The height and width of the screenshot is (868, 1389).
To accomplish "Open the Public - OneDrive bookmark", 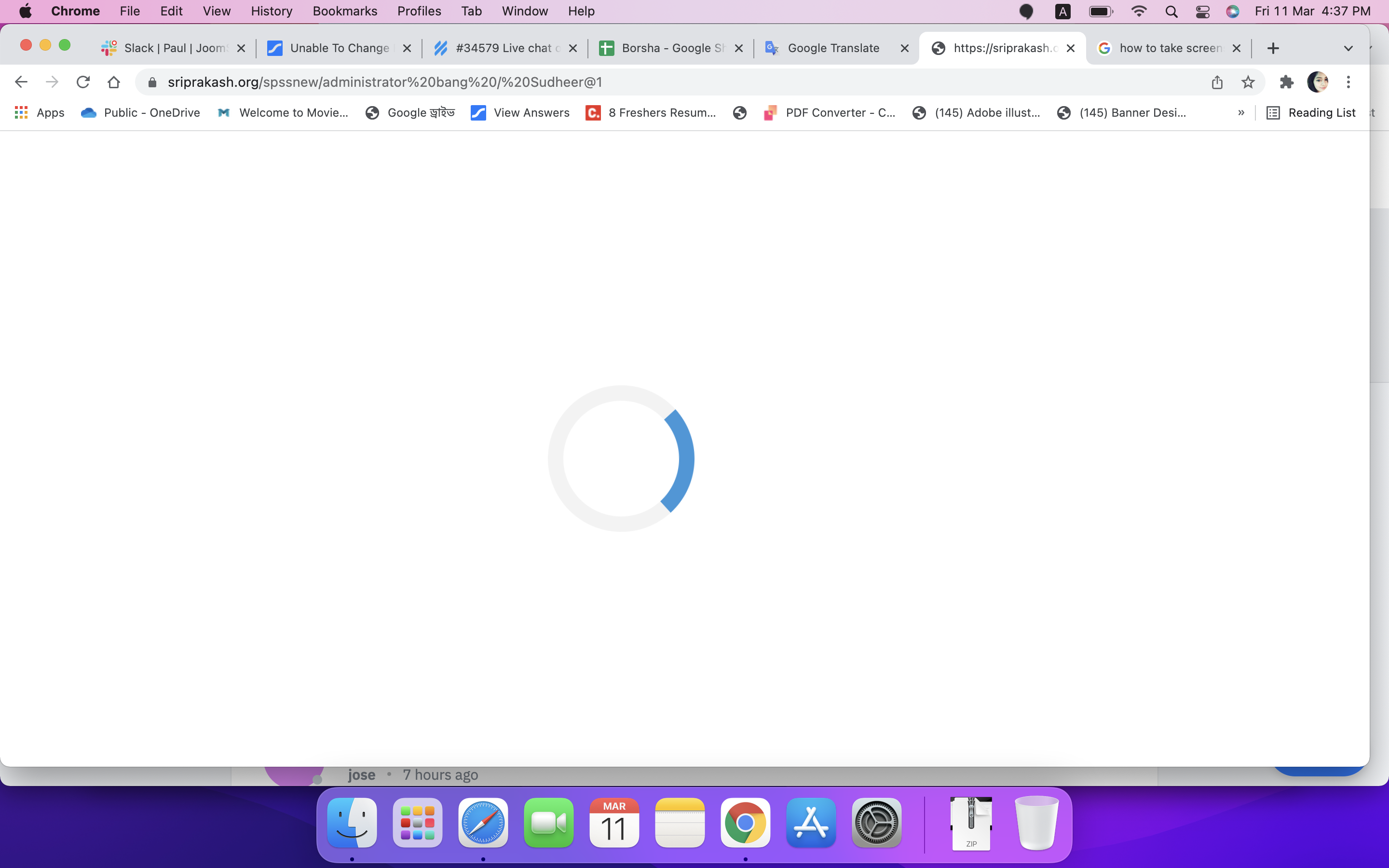I will pos(140,112).
